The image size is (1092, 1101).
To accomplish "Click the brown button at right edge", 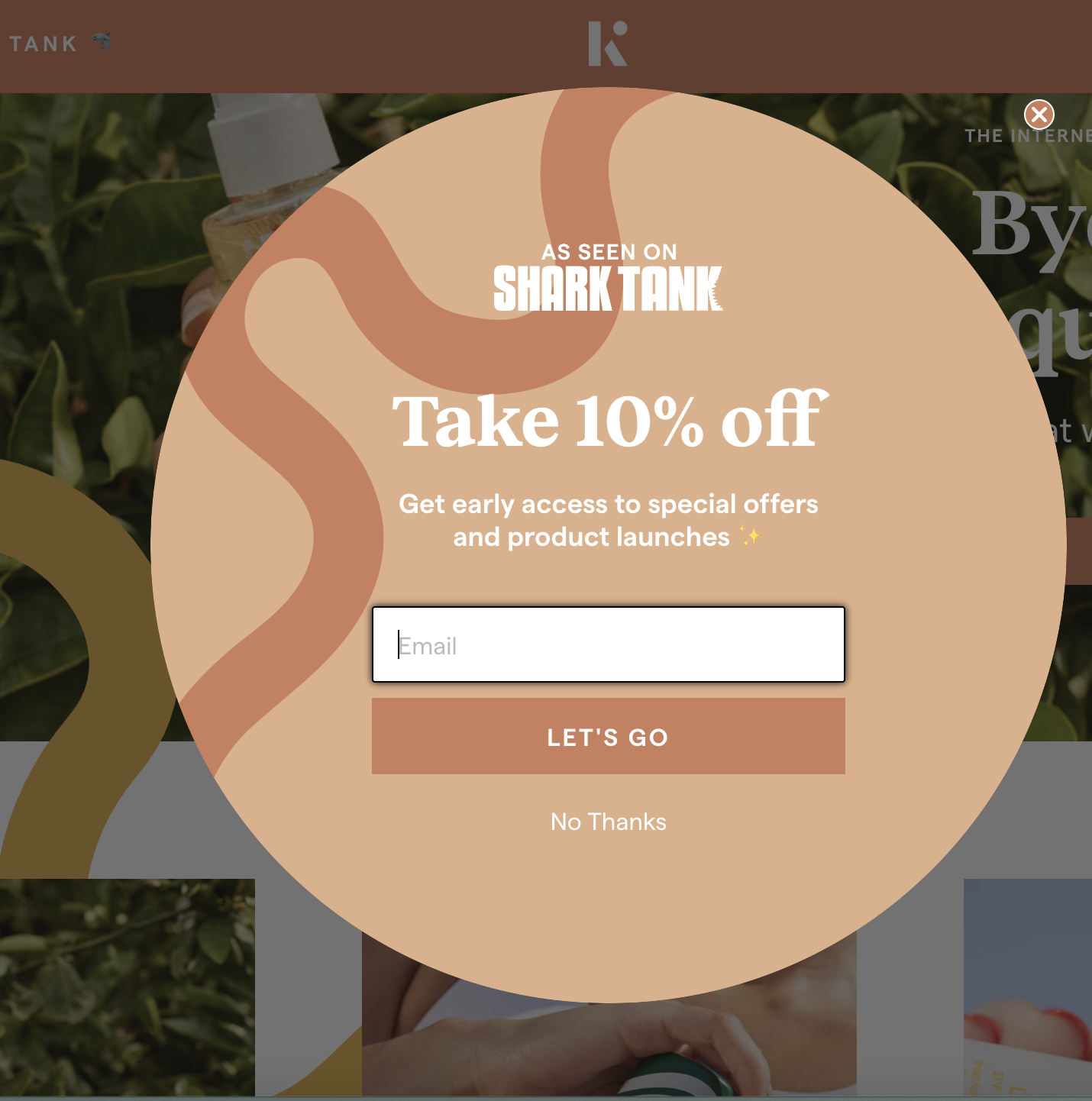I will tap(1078, 551).
